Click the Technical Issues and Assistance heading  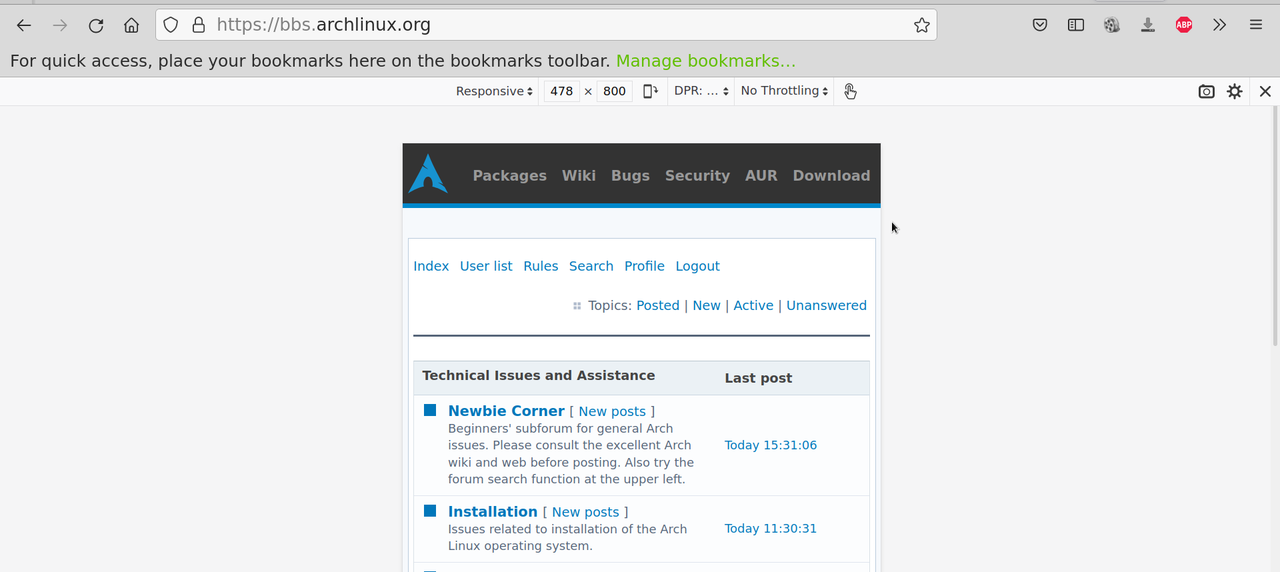(x=539, y=375)
